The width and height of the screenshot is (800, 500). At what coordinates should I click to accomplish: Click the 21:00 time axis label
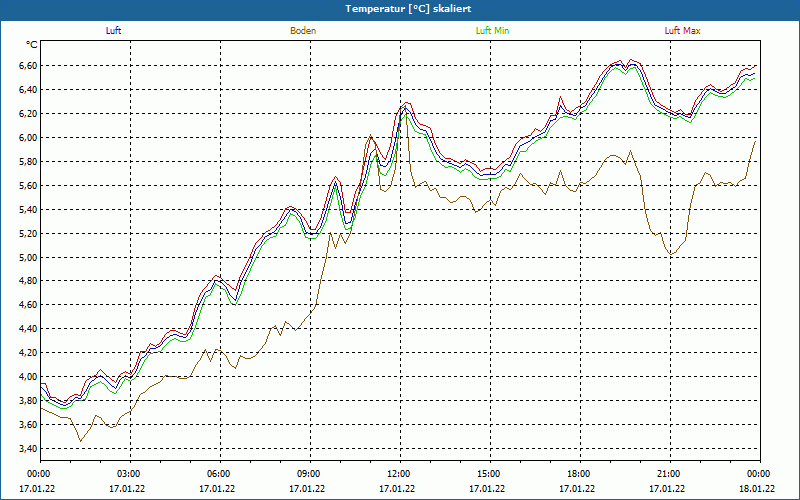coord(670,474)
